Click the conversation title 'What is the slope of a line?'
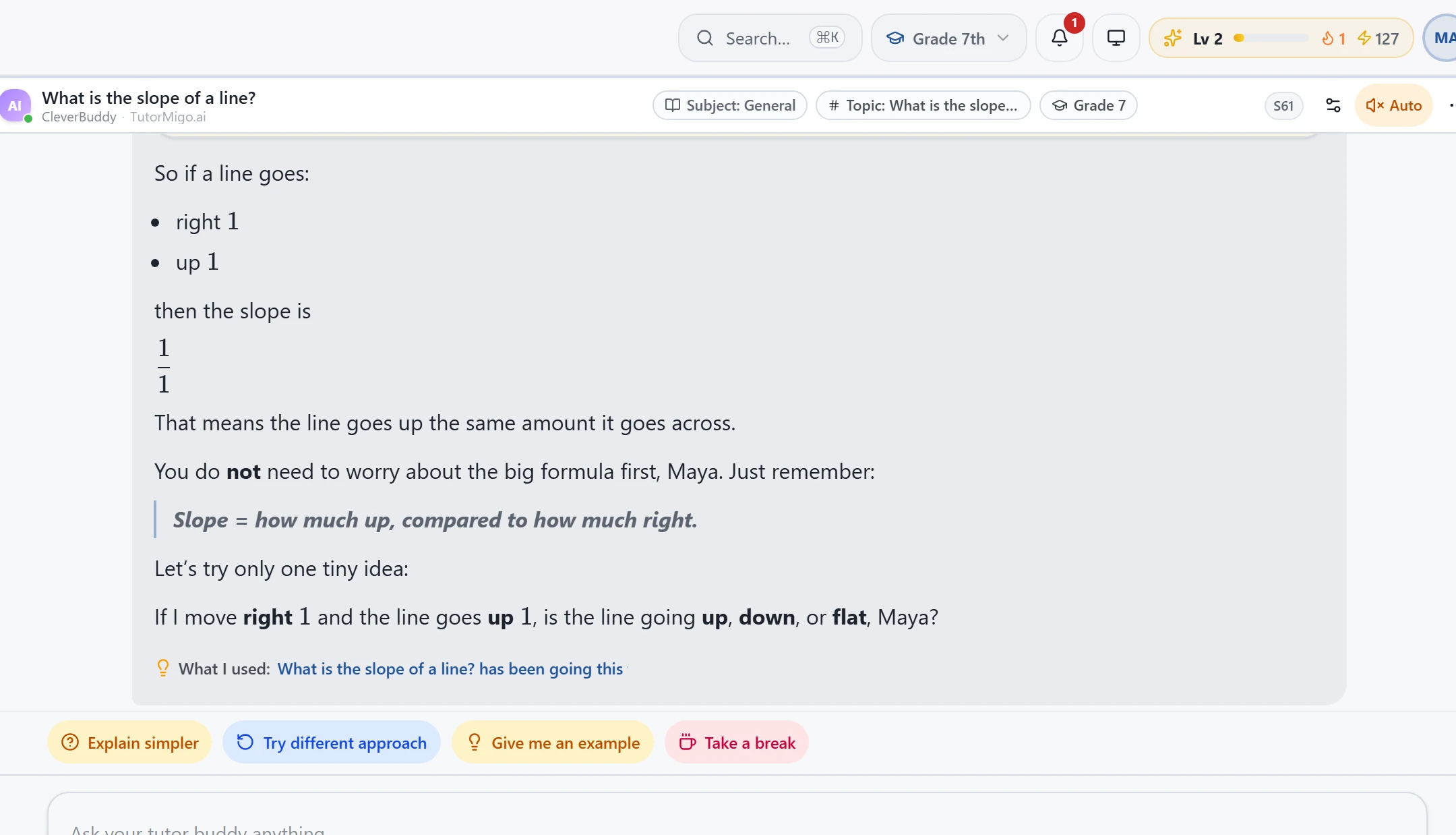This screenshot has width=1456, height=835. [x=148, y=98]
